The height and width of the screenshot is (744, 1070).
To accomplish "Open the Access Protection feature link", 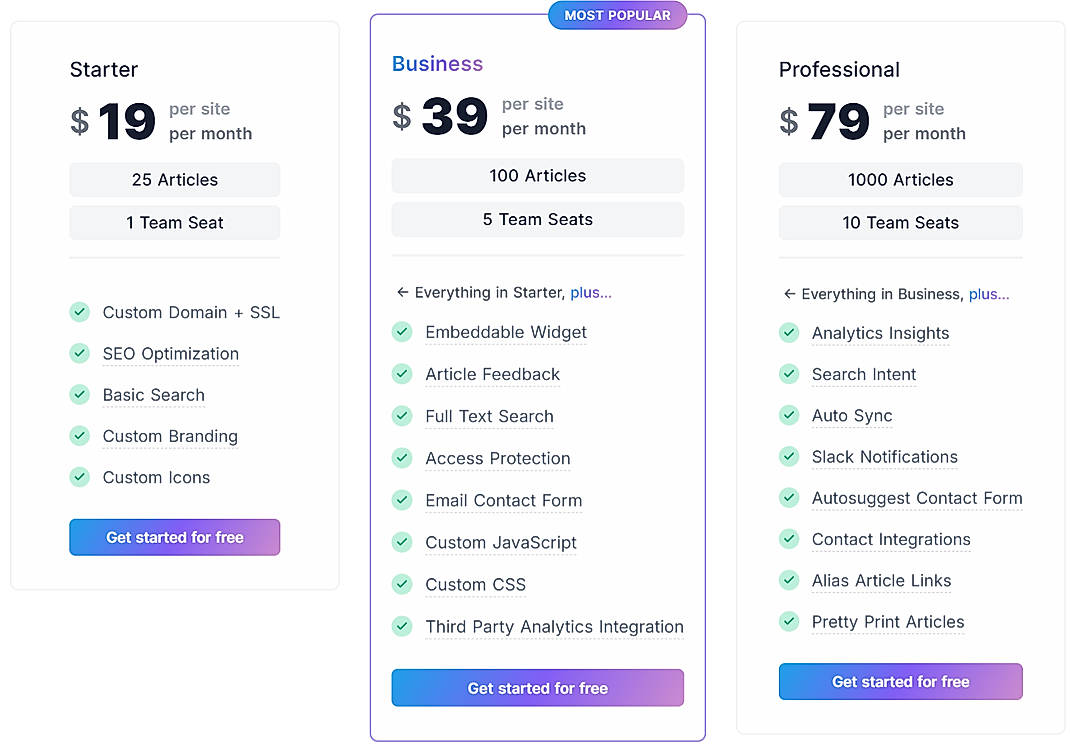I will (x=497, y=458).
